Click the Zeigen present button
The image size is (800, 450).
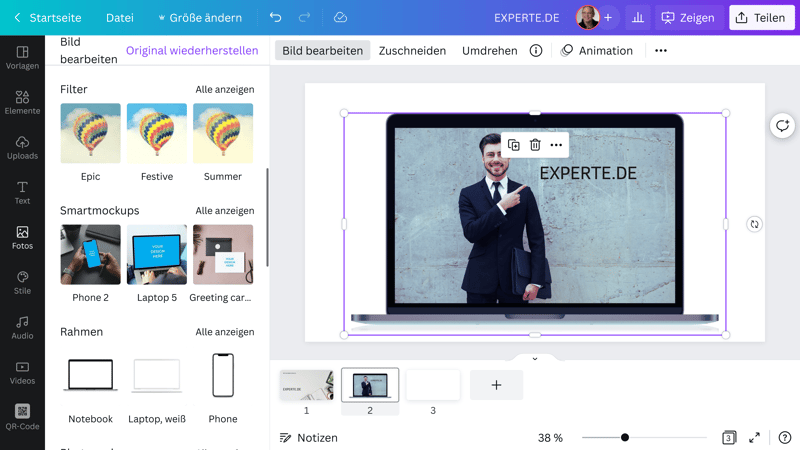689,17
